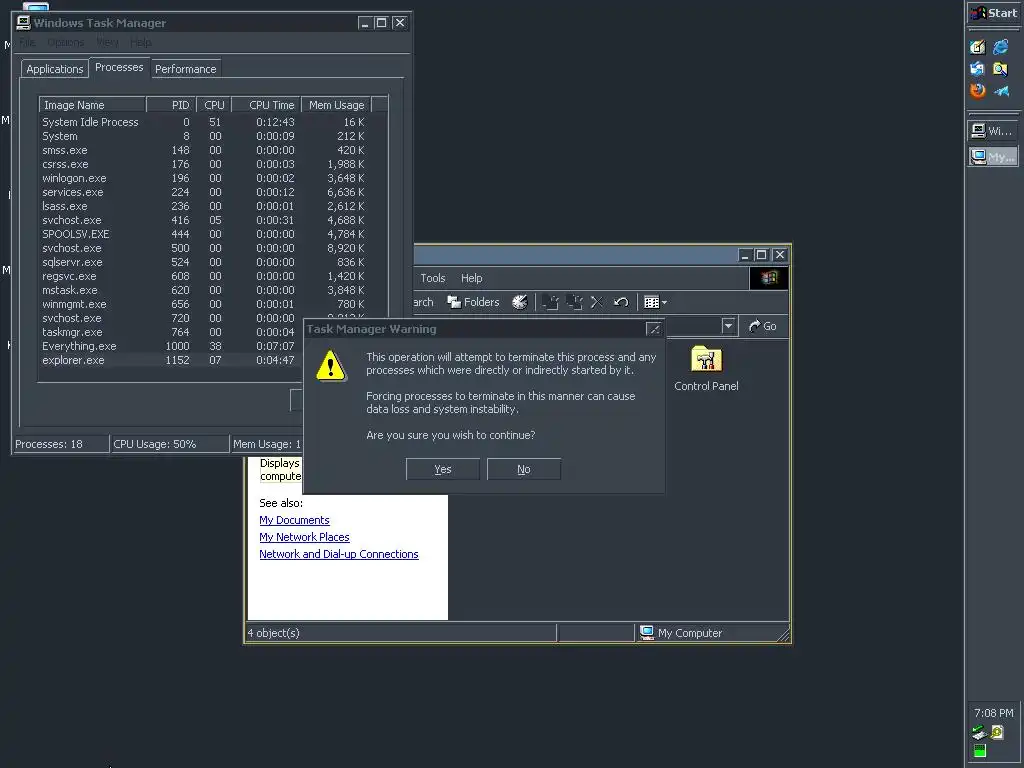The height and width of the screenshot is (768, 1024).
Task: Confirm termination with the Yes button
Action: pos(443,469)
